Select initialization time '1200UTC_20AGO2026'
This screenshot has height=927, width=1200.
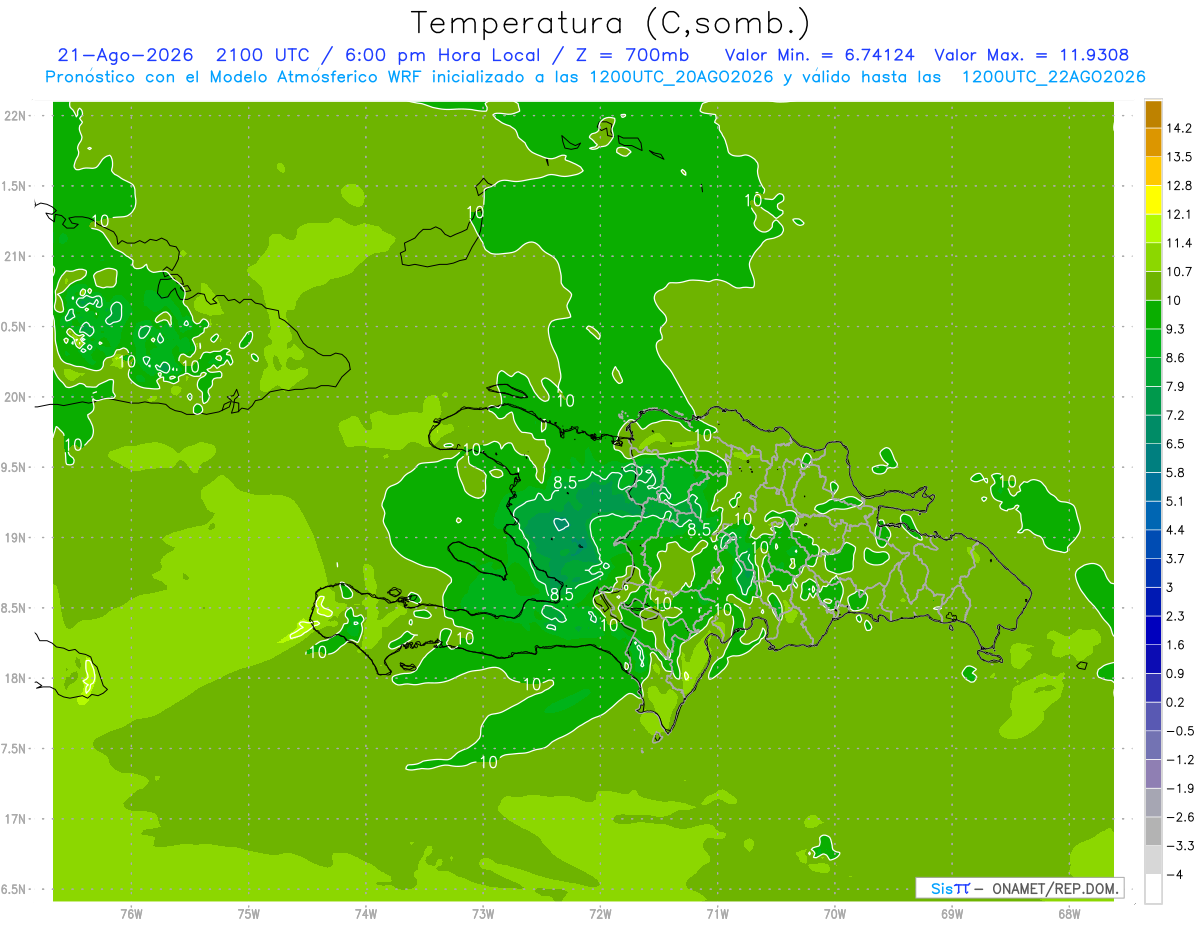click(x=680, y=77)
